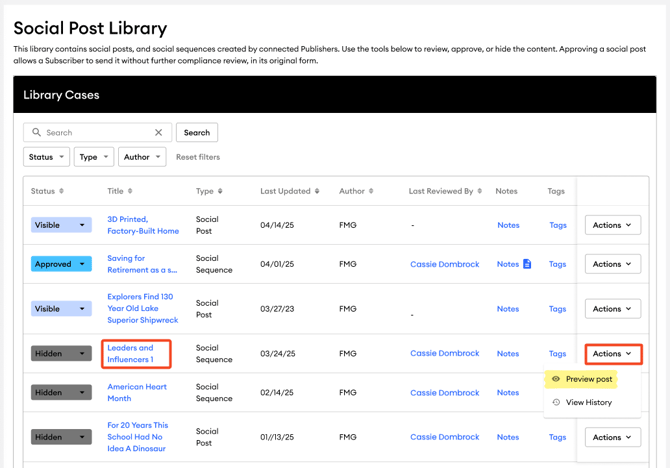Choose View History menu option
The width and height of the screenshot is (670, 468).
(x=588, y=402)
